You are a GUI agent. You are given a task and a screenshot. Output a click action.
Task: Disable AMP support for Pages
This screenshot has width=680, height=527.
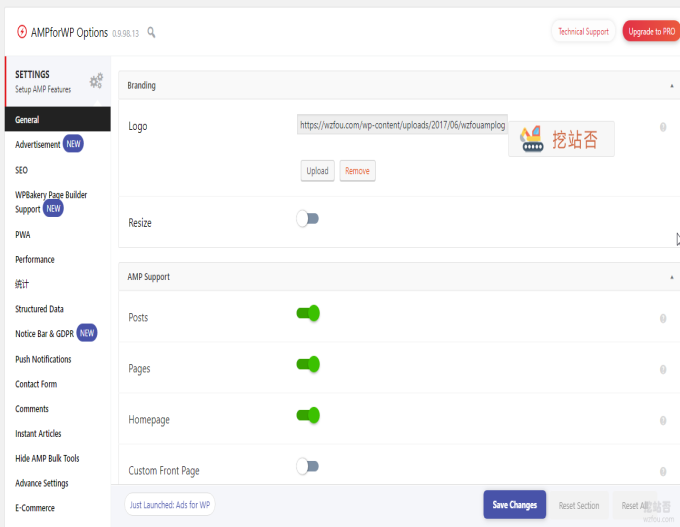point(308,364)
